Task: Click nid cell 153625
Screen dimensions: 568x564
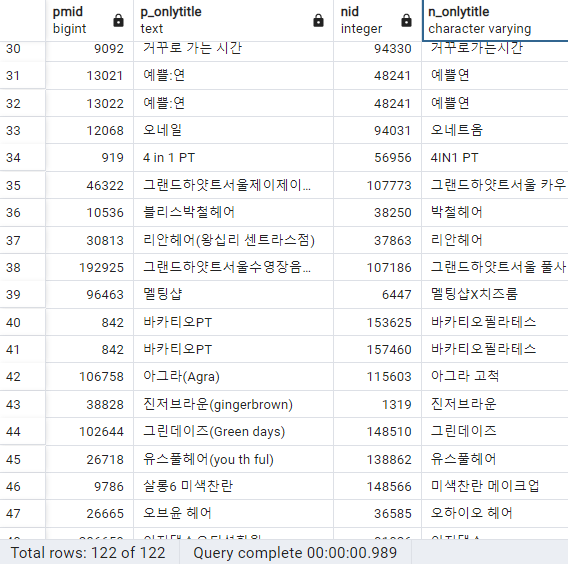Action: coord(377,322)
